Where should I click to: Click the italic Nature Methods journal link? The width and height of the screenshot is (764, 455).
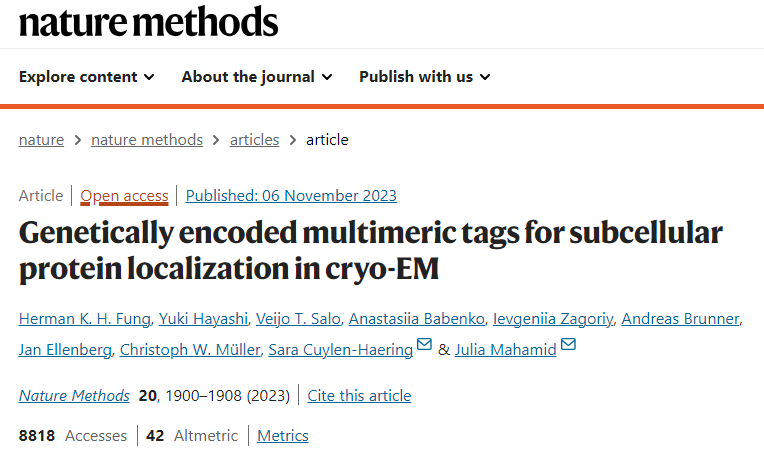pyautogui.click(x=74, y=396)
